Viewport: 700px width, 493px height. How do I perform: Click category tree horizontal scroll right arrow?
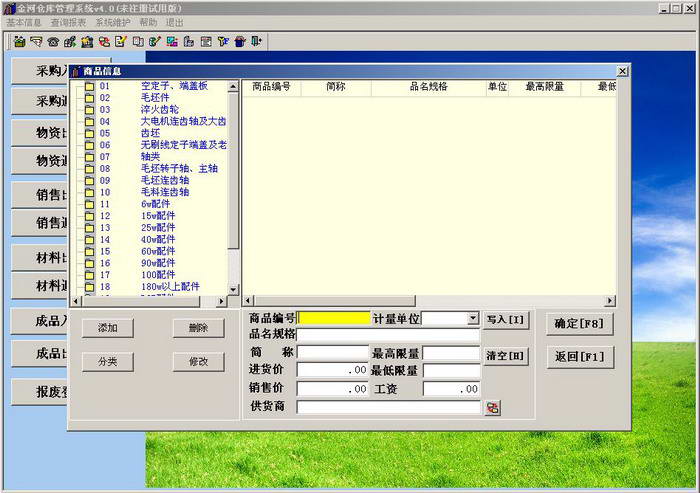221,302
